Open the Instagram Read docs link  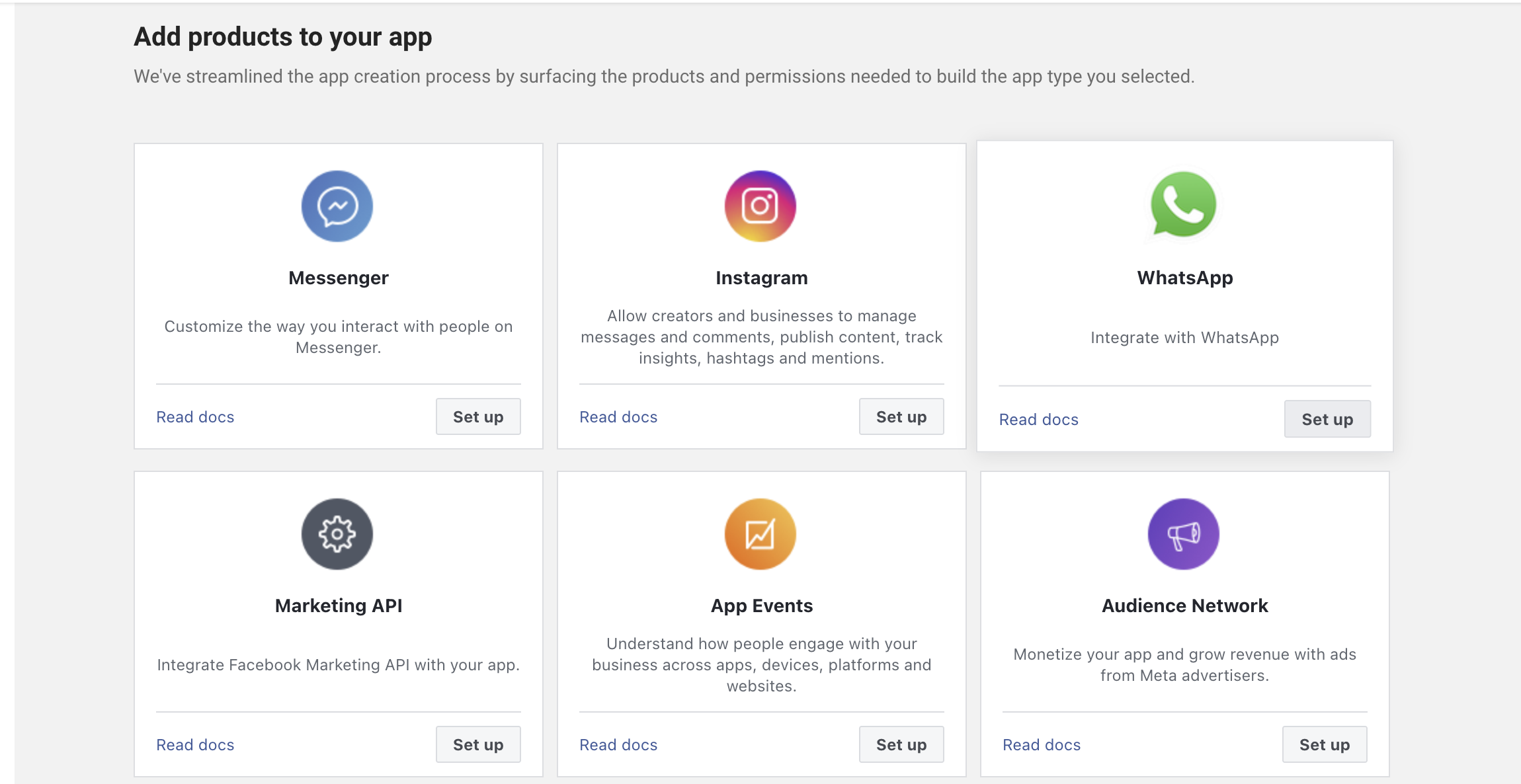[x=618, y=416]
